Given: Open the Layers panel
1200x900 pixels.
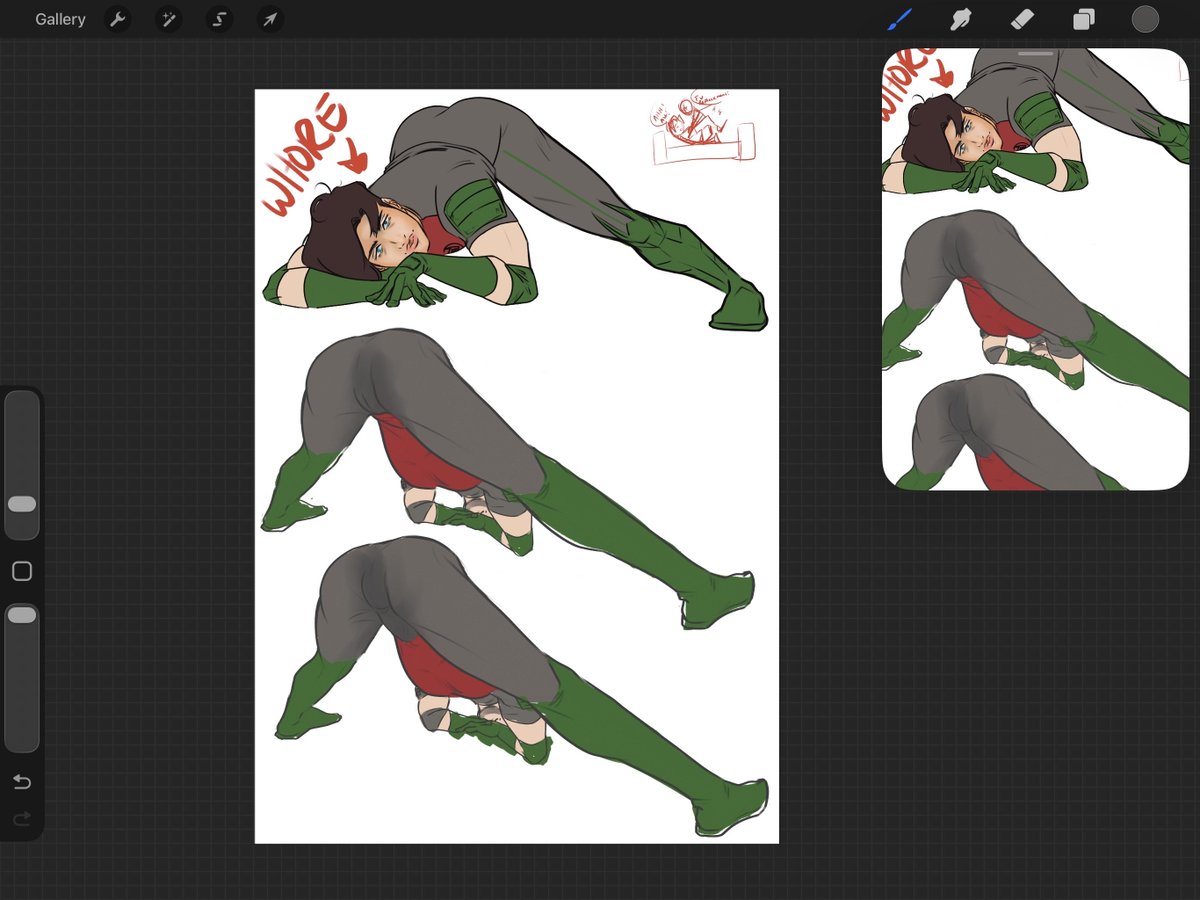Looking at the screenshot, I should coord(1084,19).
